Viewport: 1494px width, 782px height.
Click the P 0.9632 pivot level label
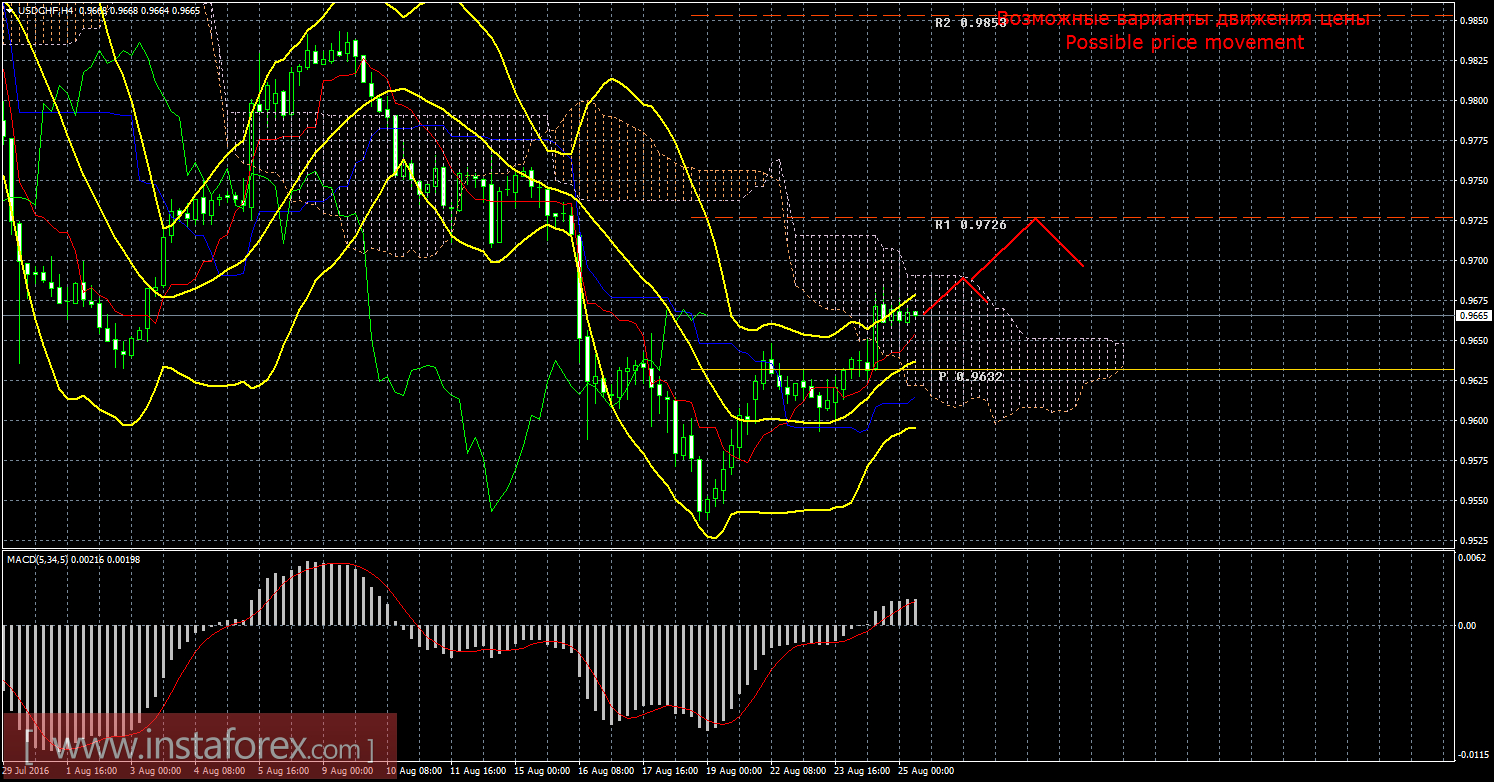pos(970,376)
